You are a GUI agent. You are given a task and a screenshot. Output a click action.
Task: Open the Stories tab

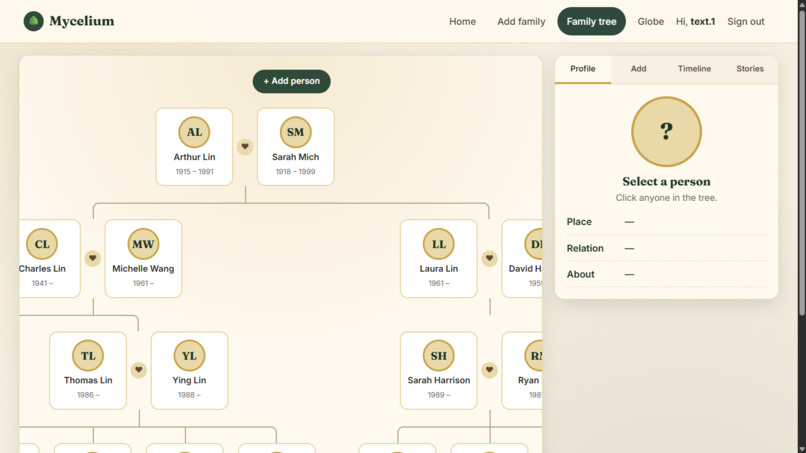[749, 69]
